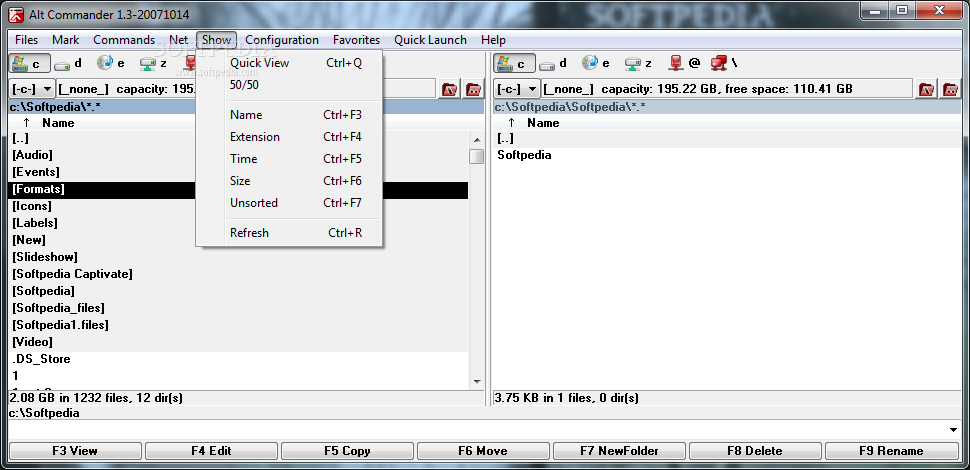Click the Alt Commander title bar icon
The height and width of the screenshot is (470, 970).
click(16, 14)
